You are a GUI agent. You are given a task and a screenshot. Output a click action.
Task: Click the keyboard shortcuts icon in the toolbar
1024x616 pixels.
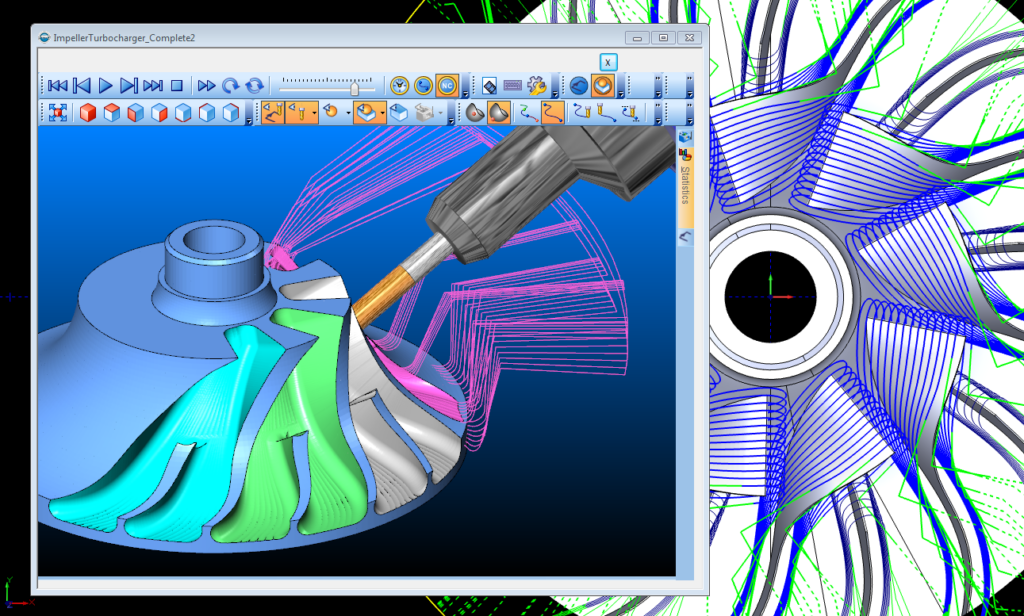point(513,85)
